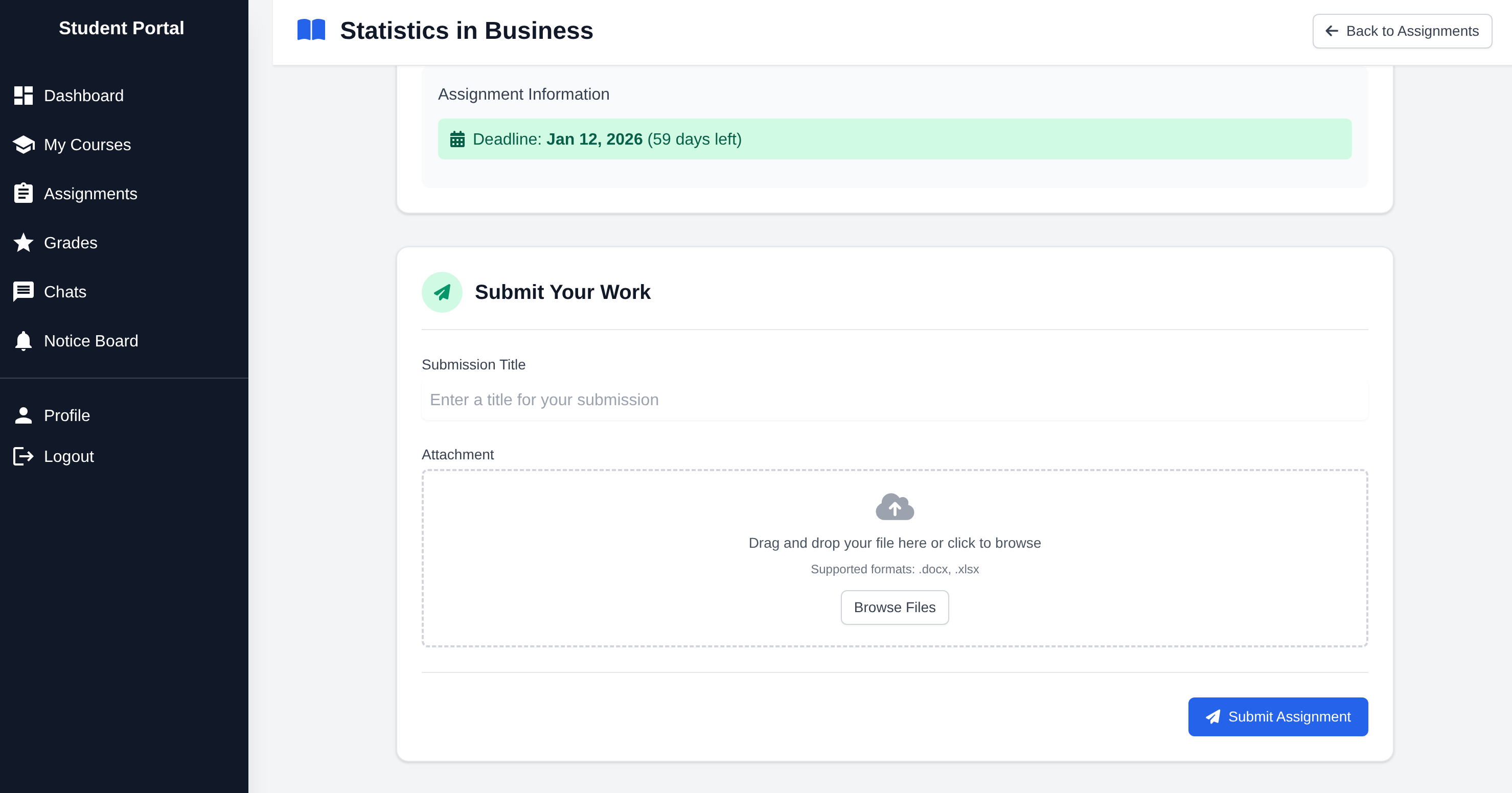Click the Chats speech bubble icon
The width and height of the screenshot is (1512, 793).
(24, 292)
